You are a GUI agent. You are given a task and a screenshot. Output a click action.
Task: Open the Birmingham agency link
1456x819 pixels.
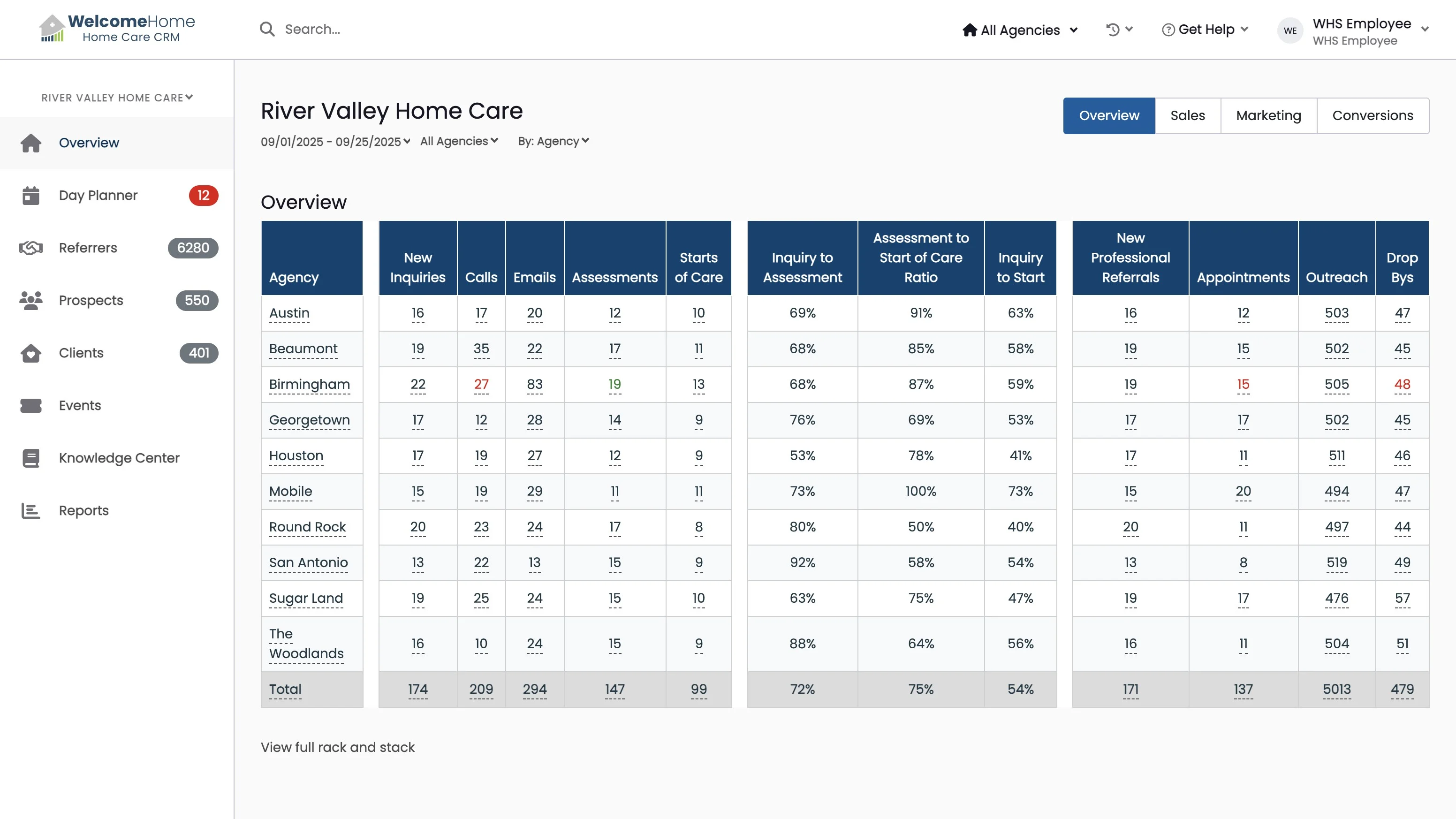coord(309,384)
